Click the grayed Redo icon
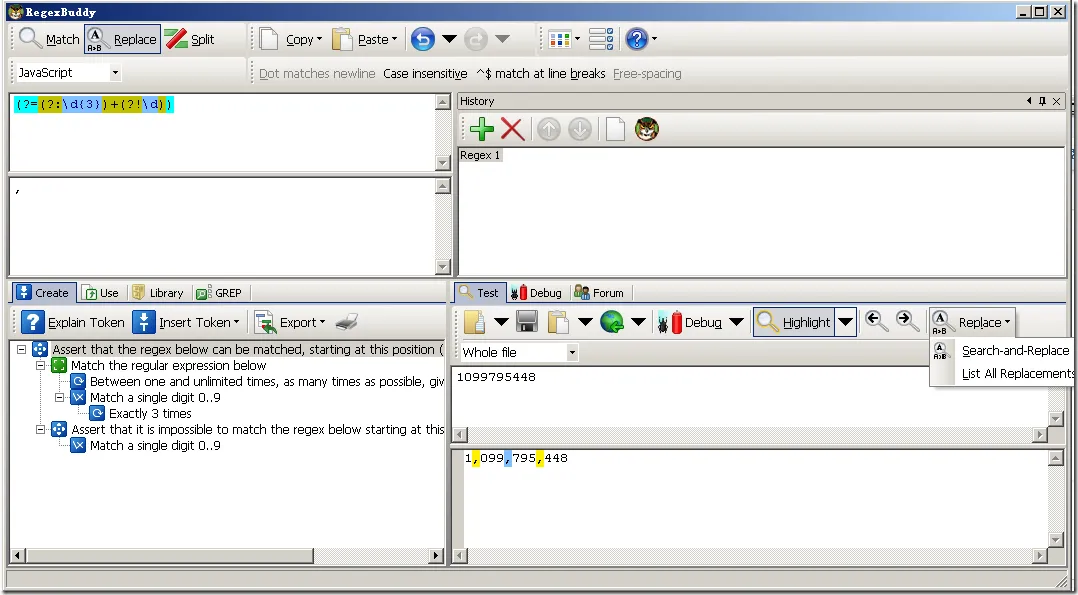The height and width of the screenshot is (595, 1078). pos(475,39)
